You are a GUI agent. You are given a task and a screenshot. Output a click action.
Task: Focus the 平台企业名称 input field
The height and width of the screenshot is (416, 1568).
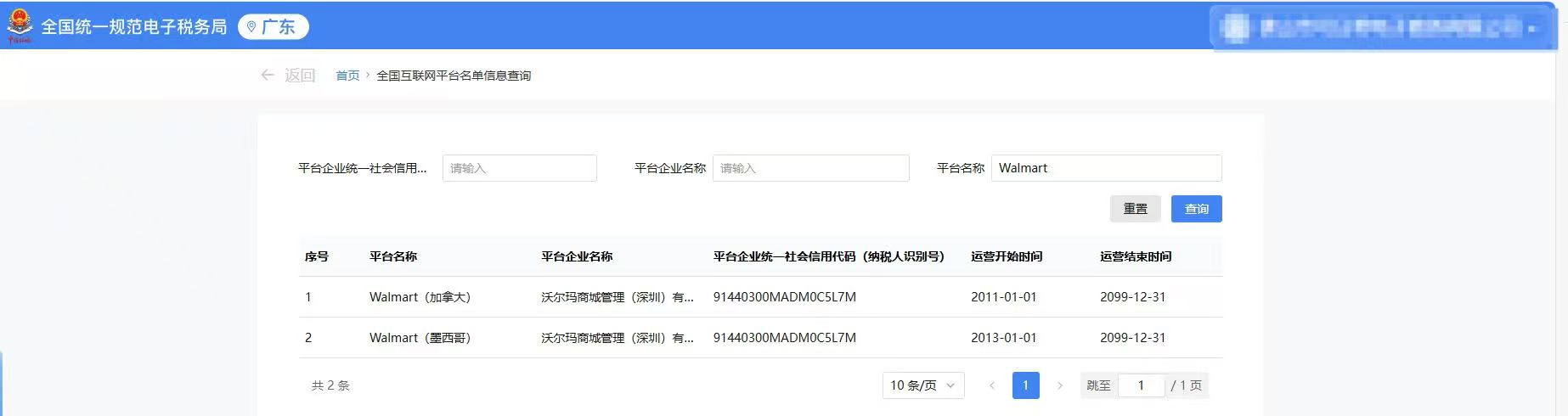click(x=810, y=168)
